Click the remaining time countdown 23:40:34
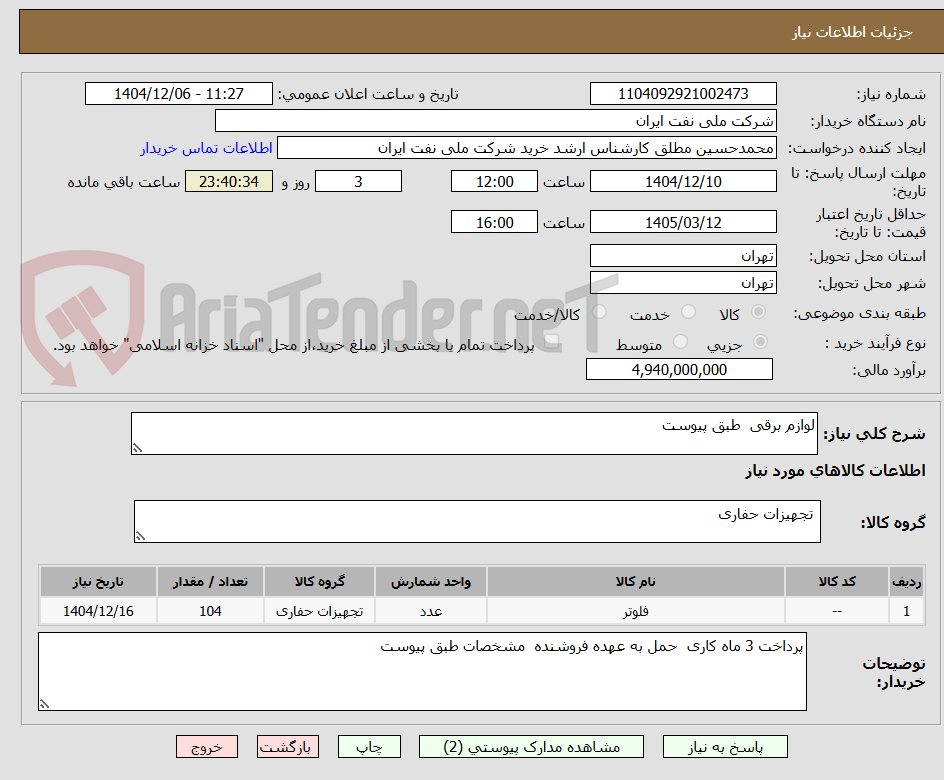Image resolution: width=944 pixels, height=780 pixels. tap(229, 181)
